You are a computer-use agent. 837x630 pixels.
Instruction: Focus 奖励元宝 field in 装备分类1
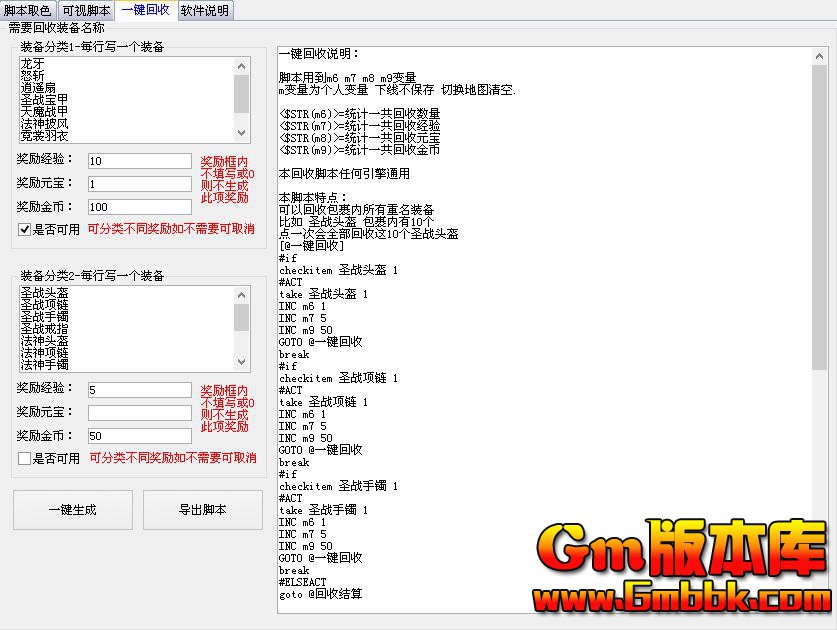(139, 184)
